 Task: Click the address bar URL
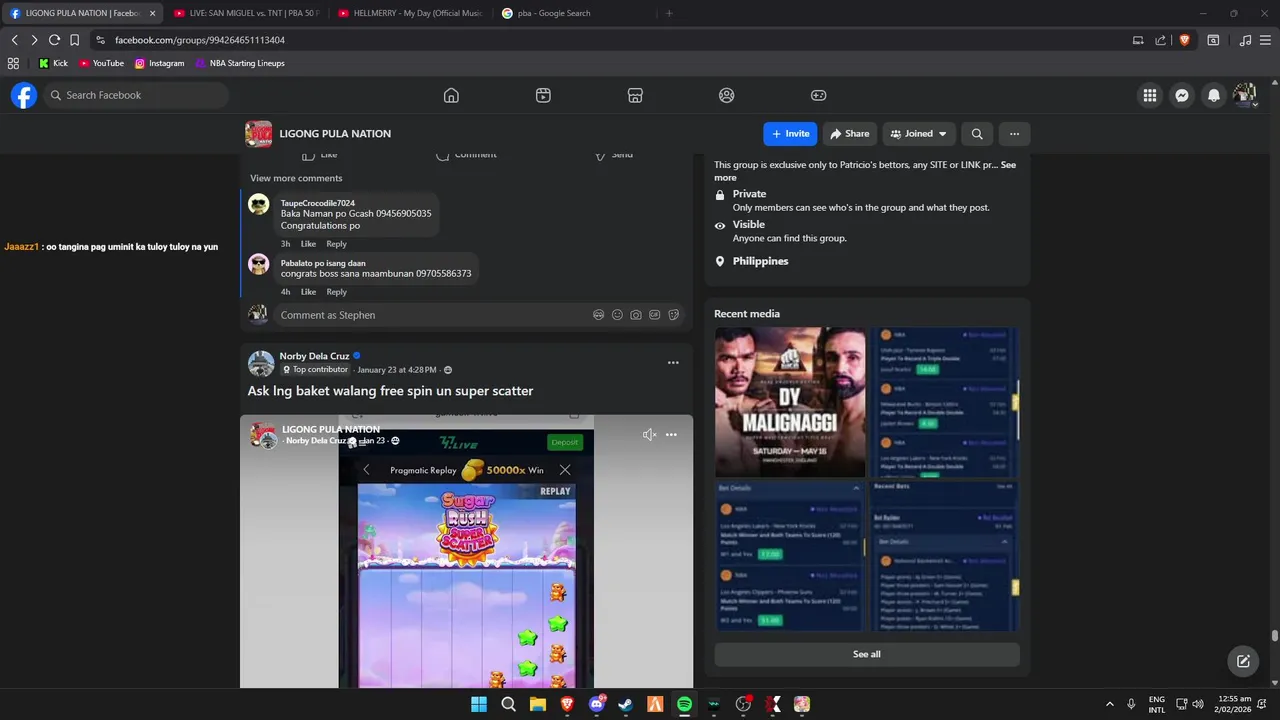click(200, 40)
